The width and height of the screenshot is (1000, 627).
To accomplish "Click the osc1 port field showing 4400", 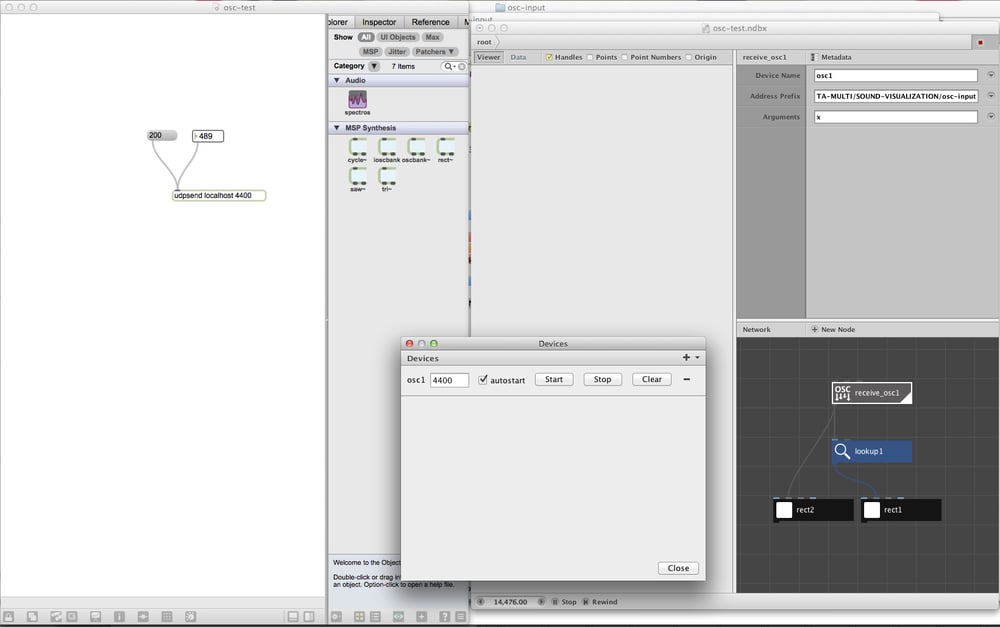I will click(x=449, y=380).
